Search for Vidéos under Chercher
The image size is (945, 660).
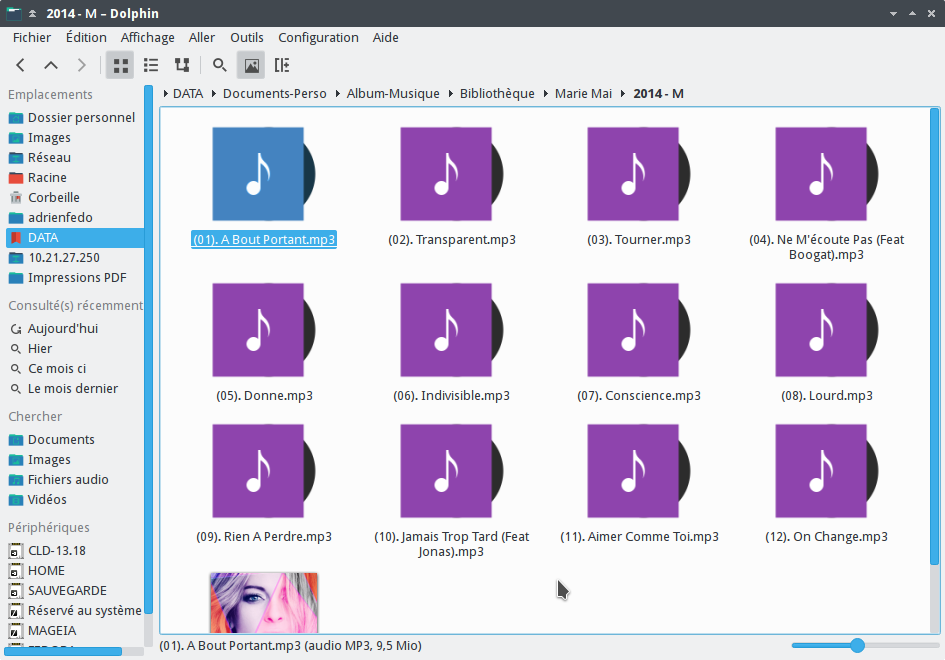75,499
